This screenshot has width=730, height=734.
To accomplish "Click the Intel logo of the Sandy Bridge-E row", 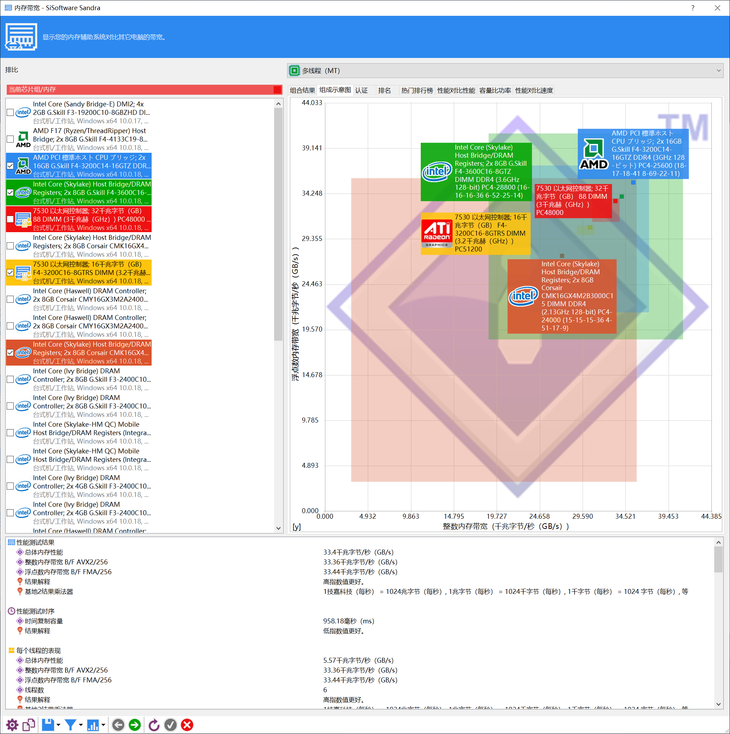I will point(23,112).
